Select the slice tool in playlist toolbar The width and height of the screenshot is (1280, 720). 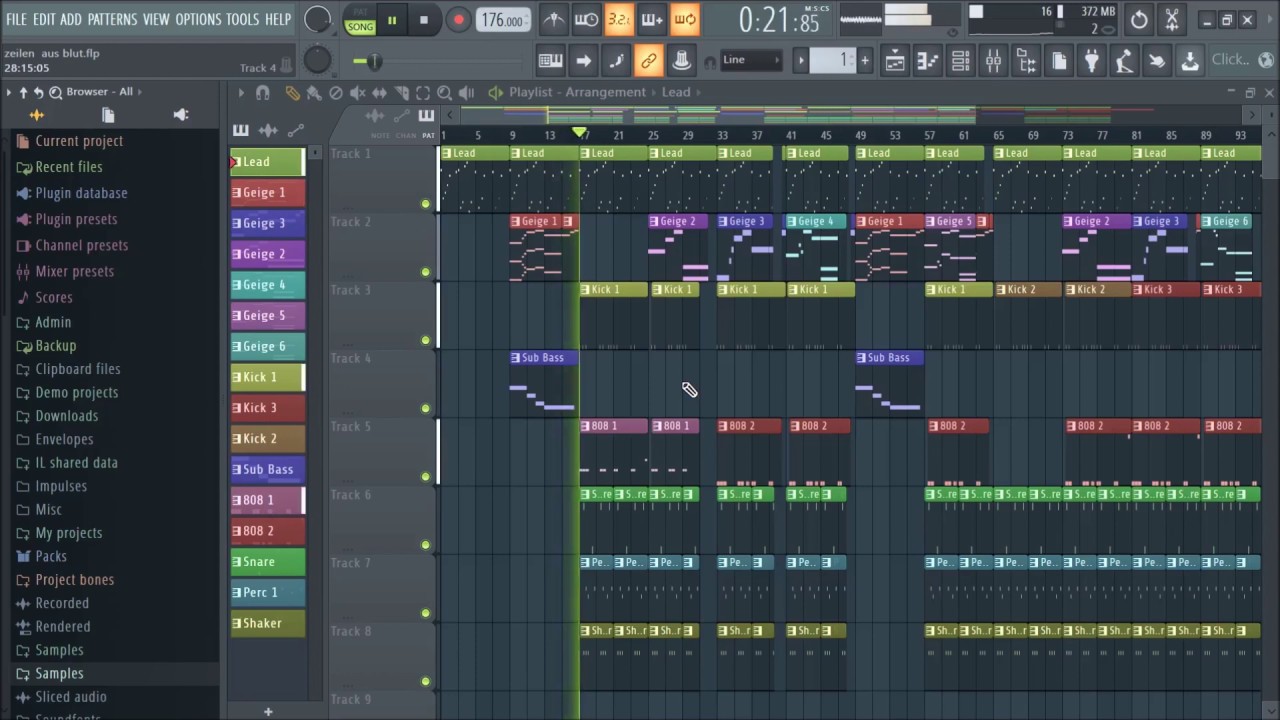pos(401,92)
